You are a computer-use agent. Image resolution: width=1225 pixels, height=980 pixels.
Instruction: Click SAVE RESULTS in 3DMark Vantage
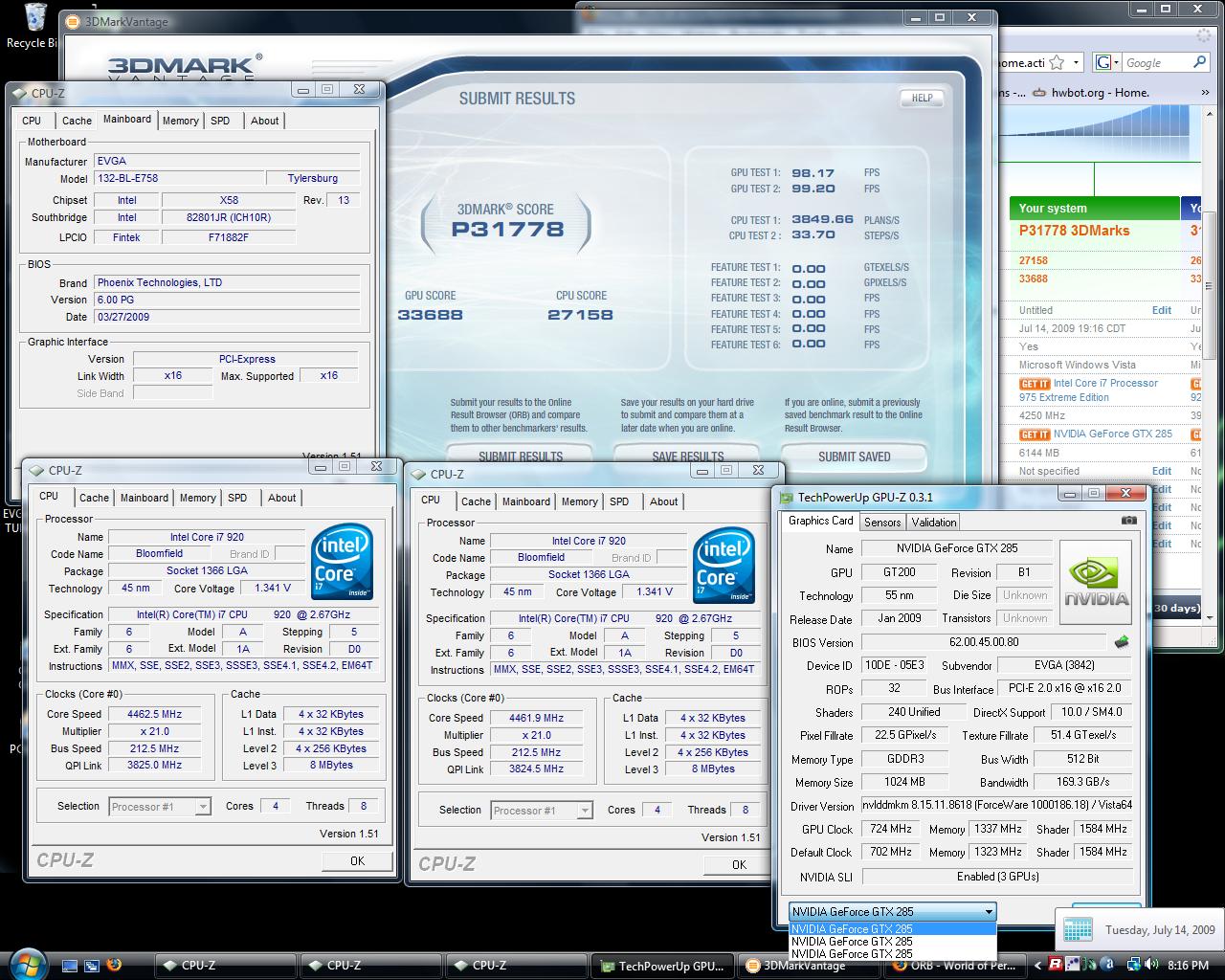[x=687, y=457]
